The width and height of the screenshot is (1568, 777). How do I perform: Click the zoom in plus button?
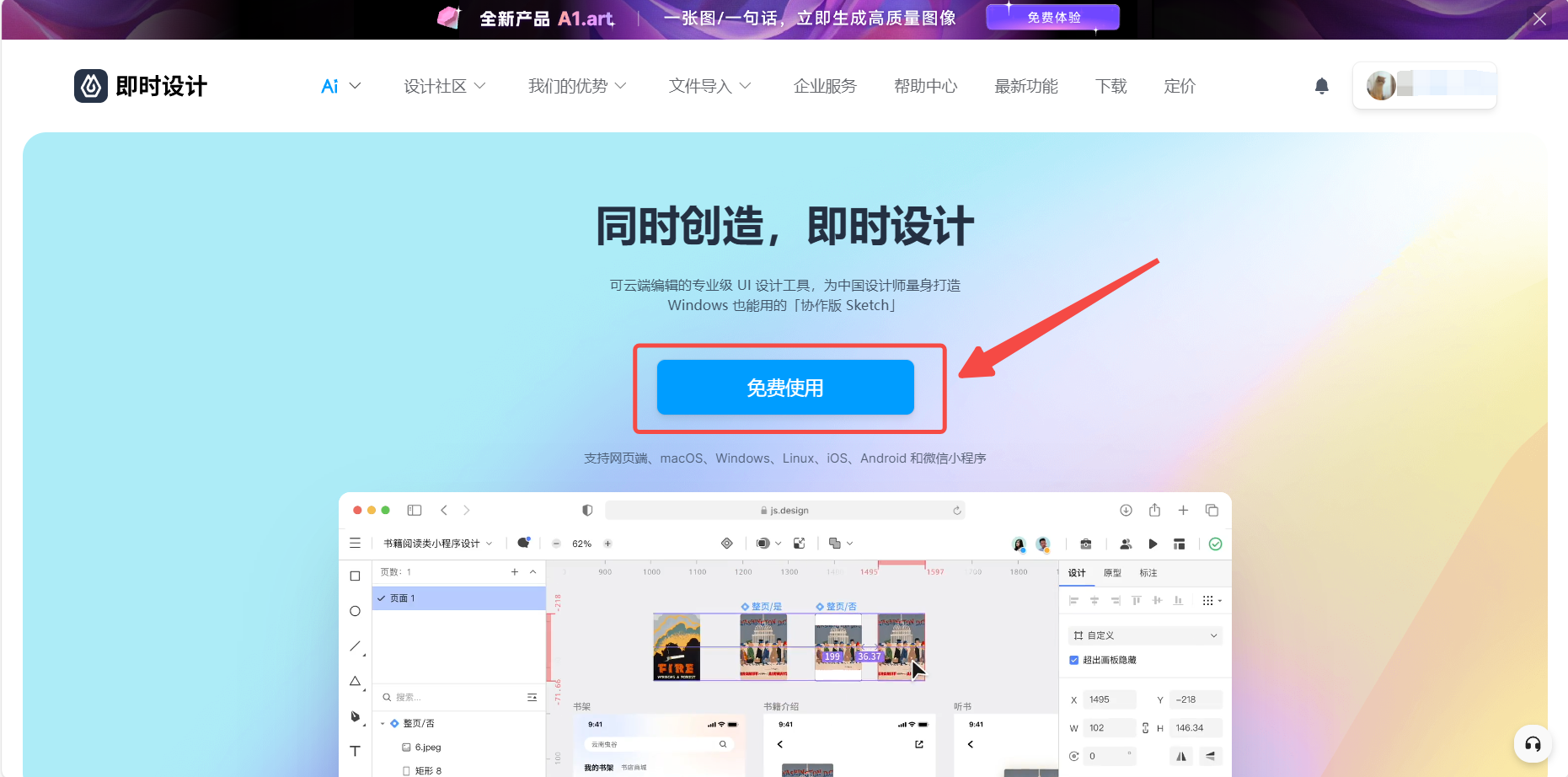coord(607,544)
